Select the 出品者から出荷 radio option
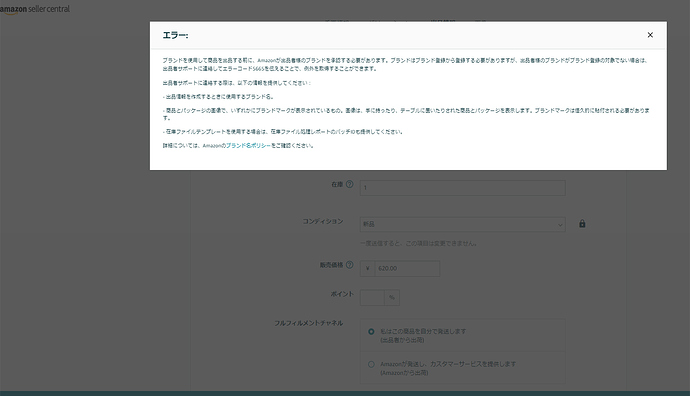Screen dimensions: 690x396 click(371, 331)
